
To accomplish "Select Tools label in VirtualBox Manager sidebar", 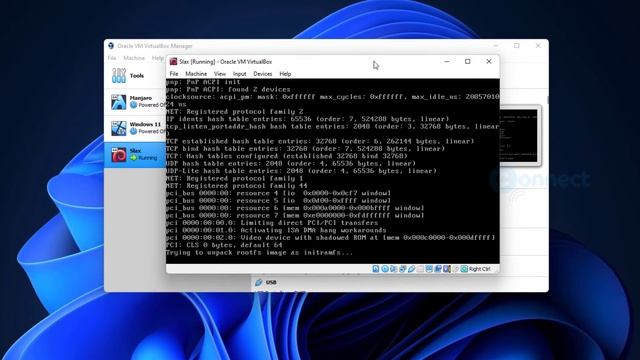I will click(x=137, y=76).
